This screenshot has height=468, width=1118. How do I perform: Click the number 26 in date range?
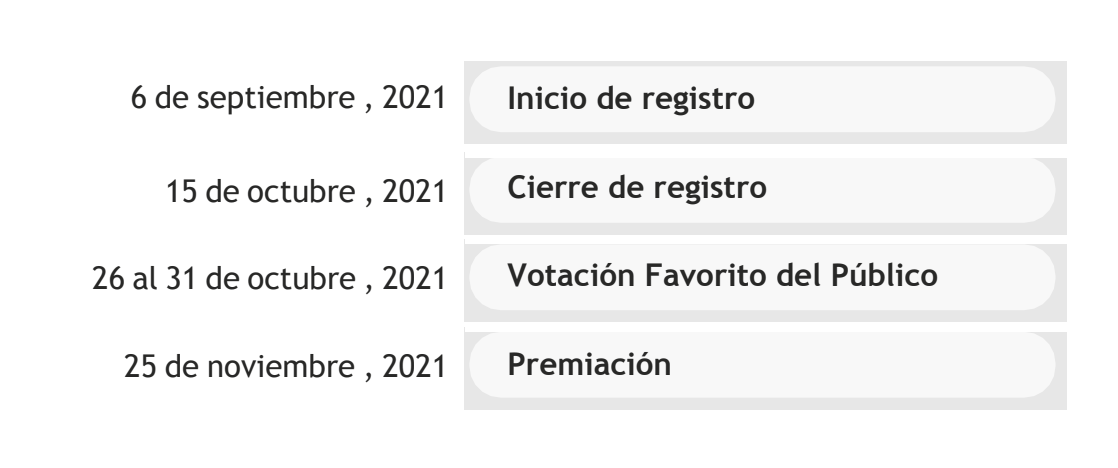[108, 278]
